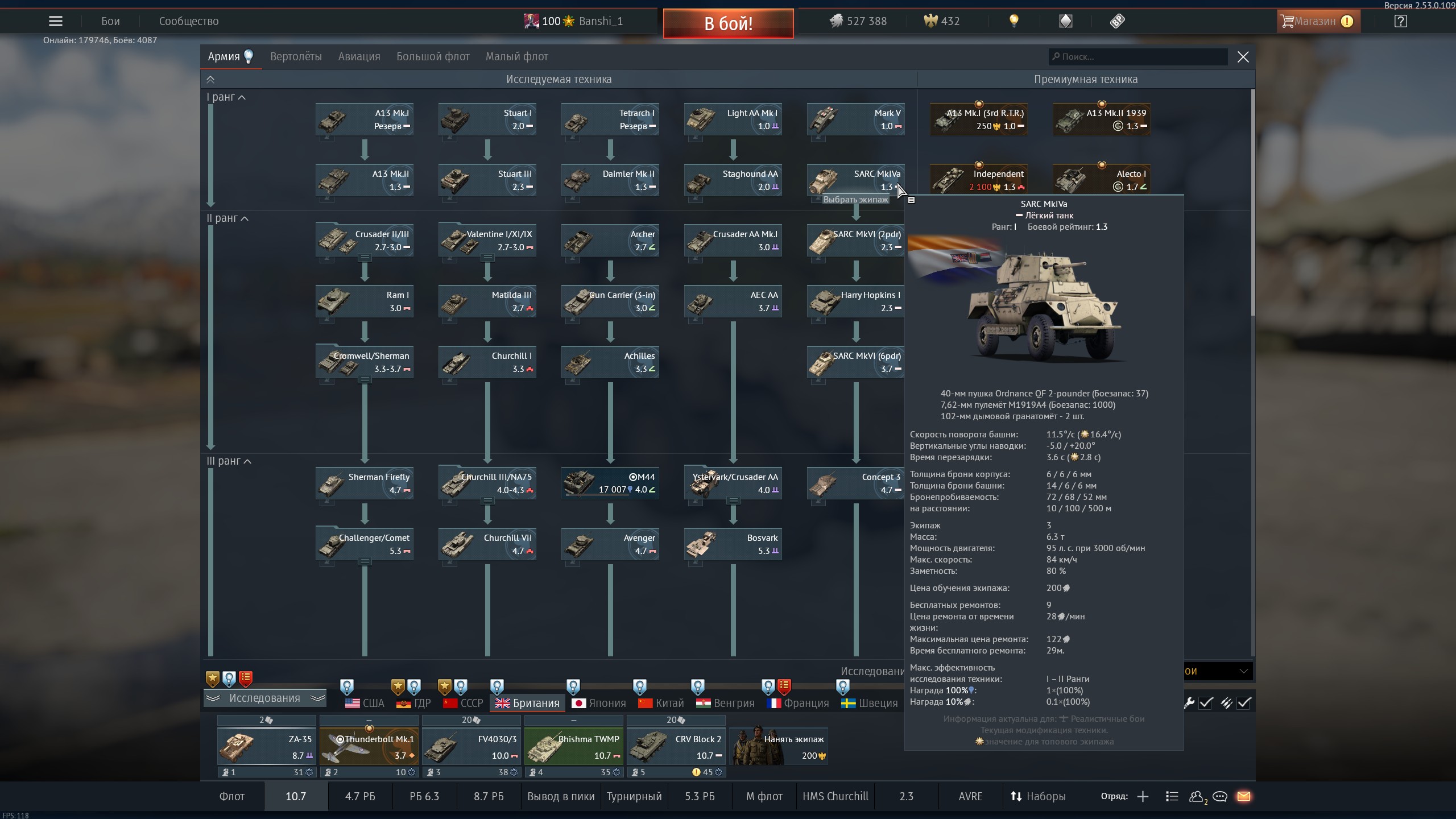Open the chat speech bubble icon
1456x819 pixels.
pyautogui.click(x=1219, y=796)
